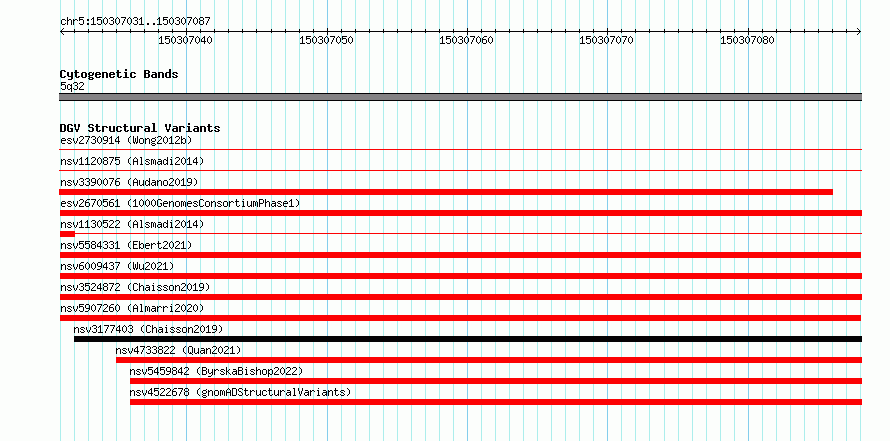
Task: Click the 150307050 ruler position
Action: click(x=326, y=40)
